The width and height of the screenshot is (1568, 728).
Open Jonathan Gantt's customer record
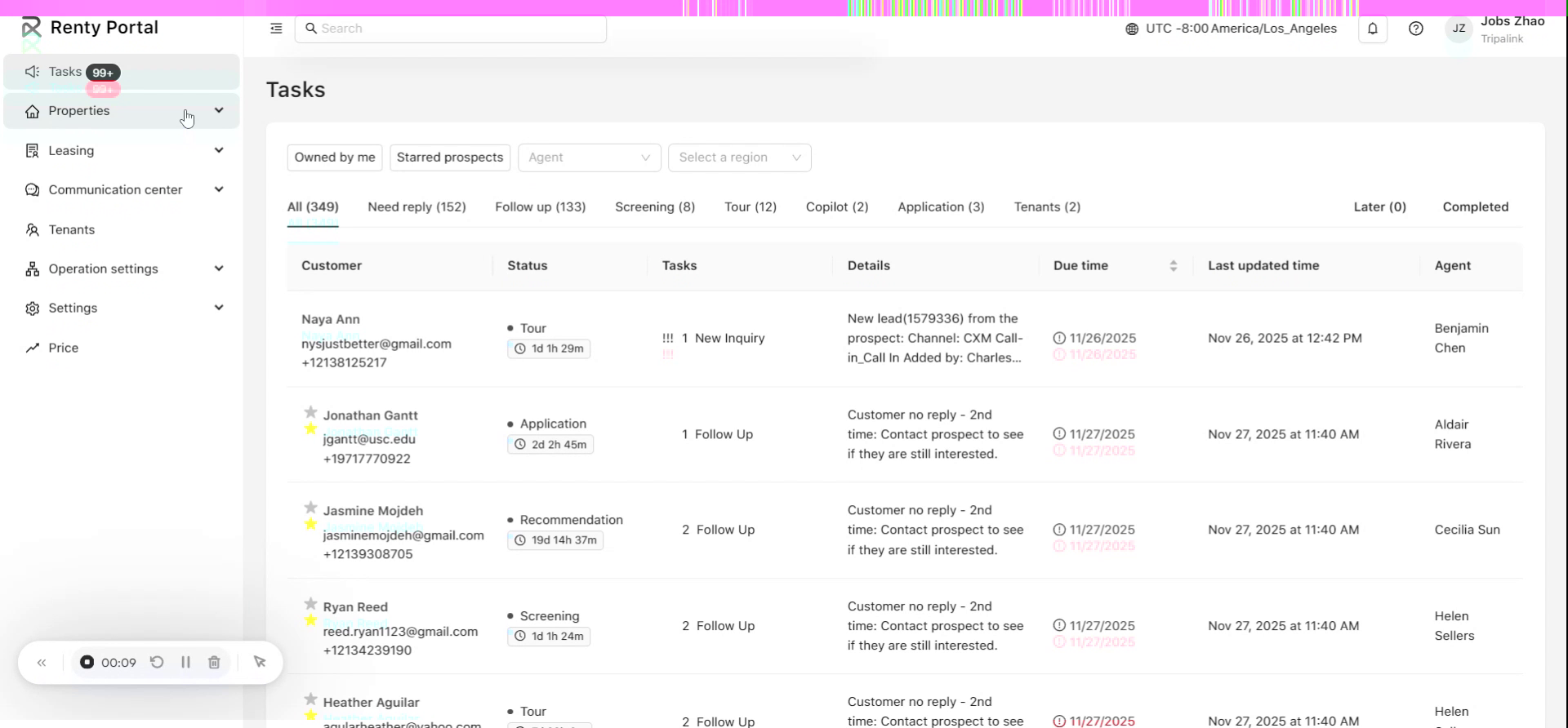click(370, 415)
